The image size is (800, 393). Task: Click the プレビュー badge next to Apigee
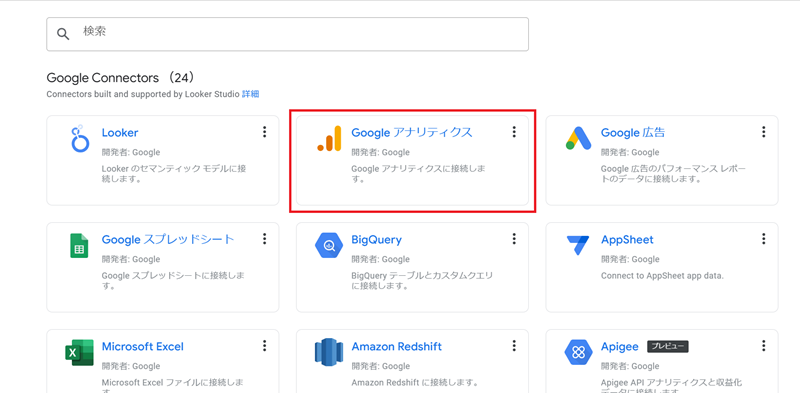point(668,347)
